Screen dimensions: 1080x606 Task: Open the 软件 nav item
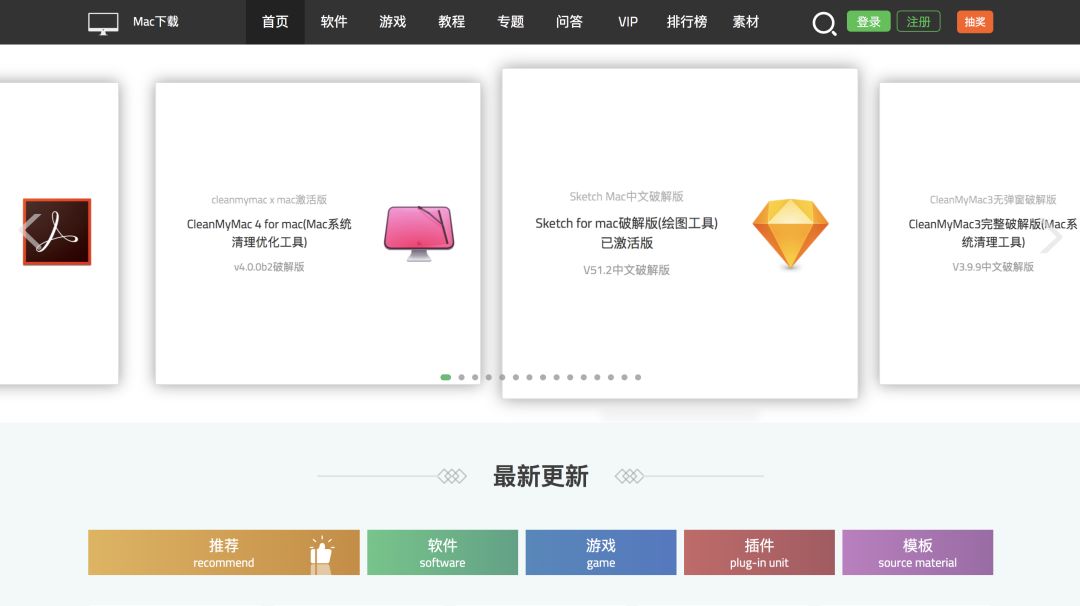pyautogui.click(x=334, y=22)
